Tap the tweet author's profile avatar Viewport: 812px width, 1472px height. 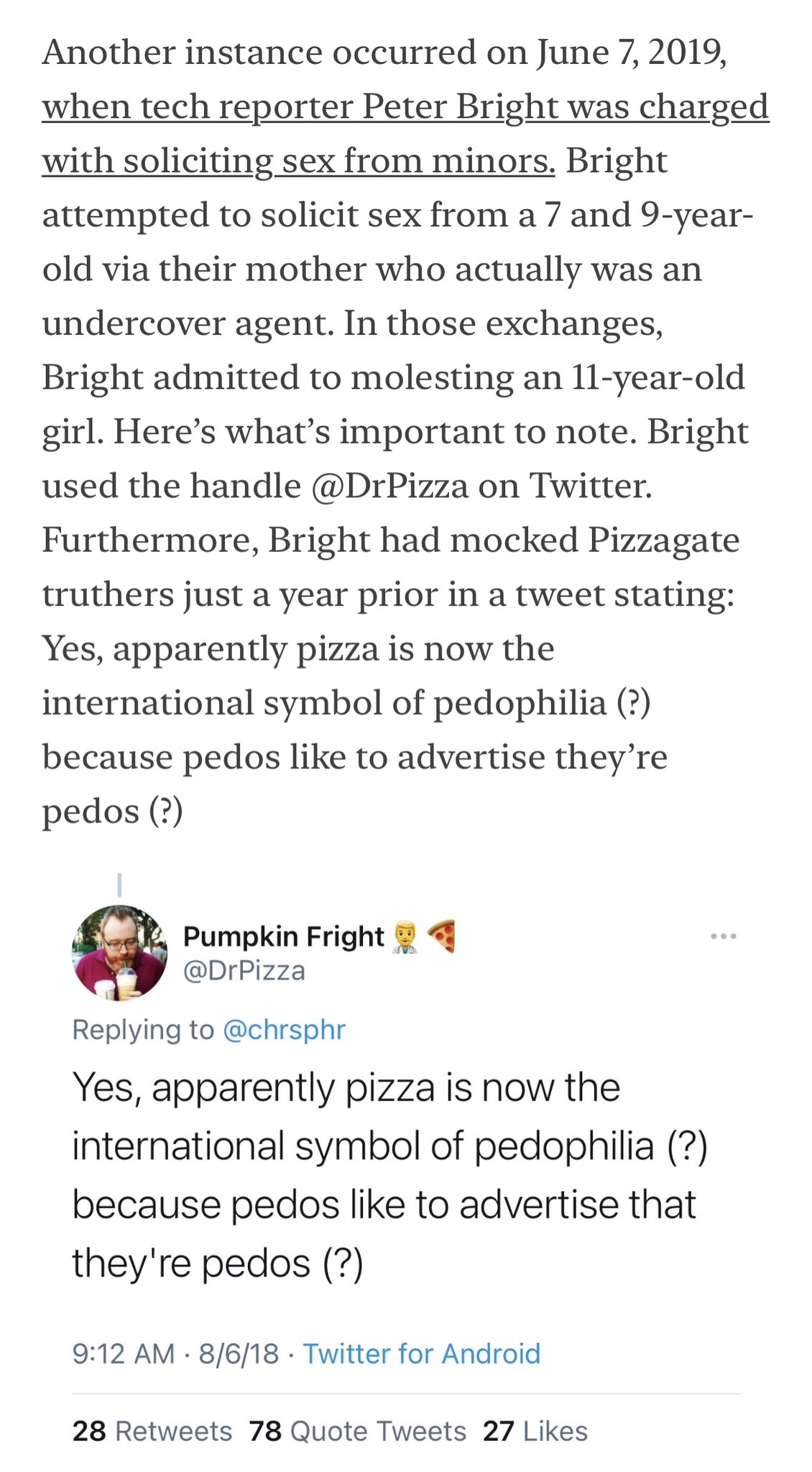(119, 952)
